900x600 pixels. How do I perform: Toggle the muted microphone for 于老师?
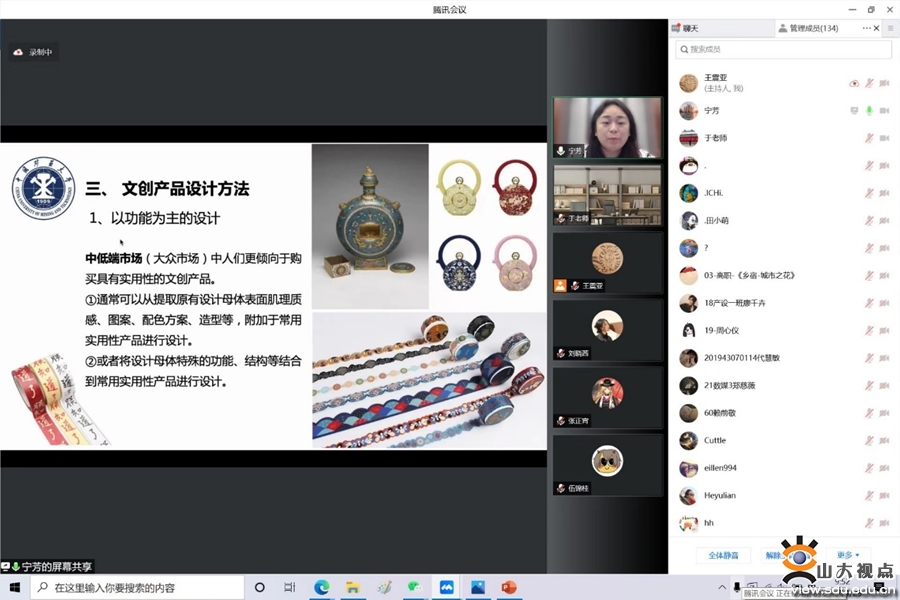tap(869, 138)
